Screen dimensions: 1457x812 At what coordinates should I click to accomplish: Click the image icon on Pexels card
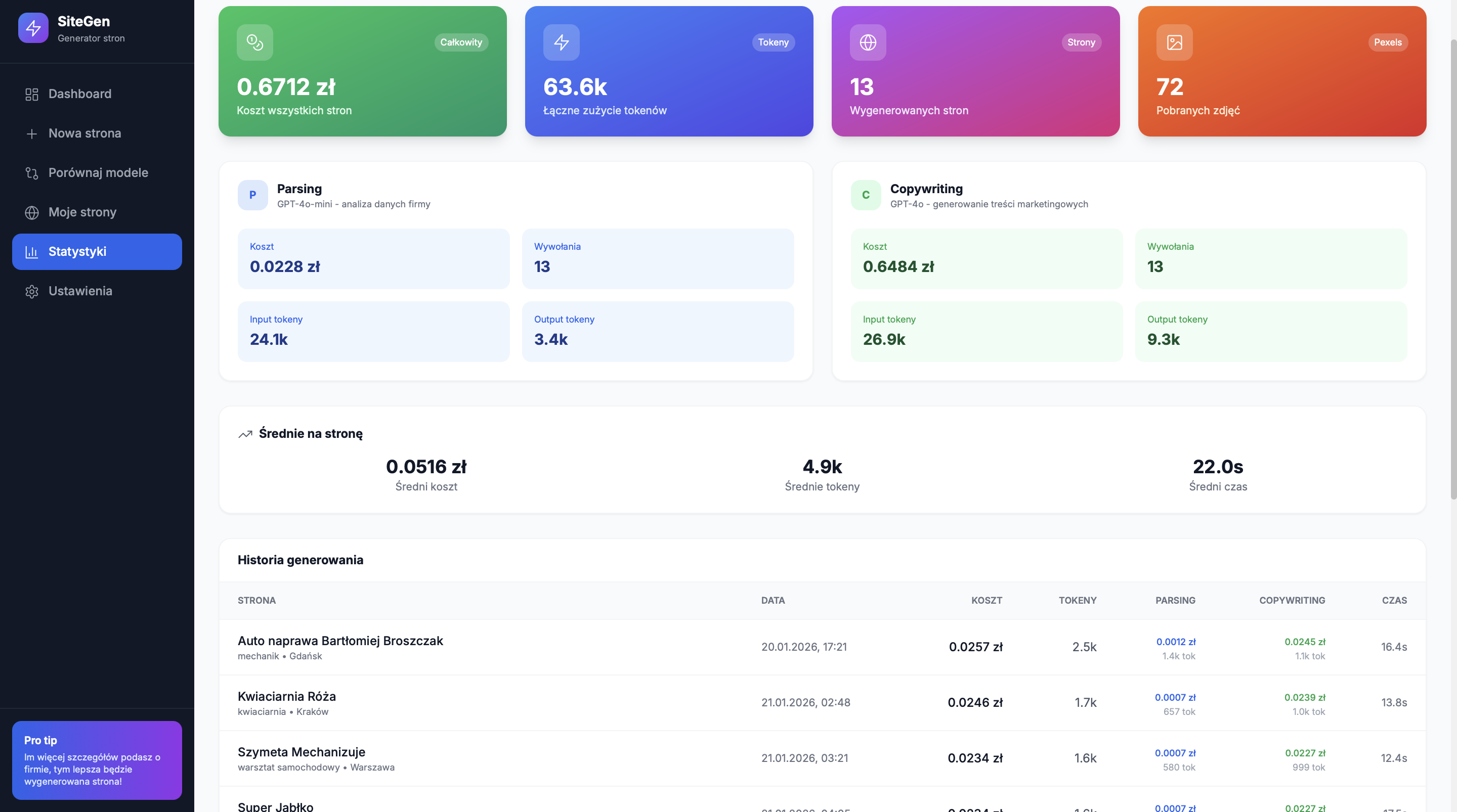pyautogui.click(x=1174, y=42)
